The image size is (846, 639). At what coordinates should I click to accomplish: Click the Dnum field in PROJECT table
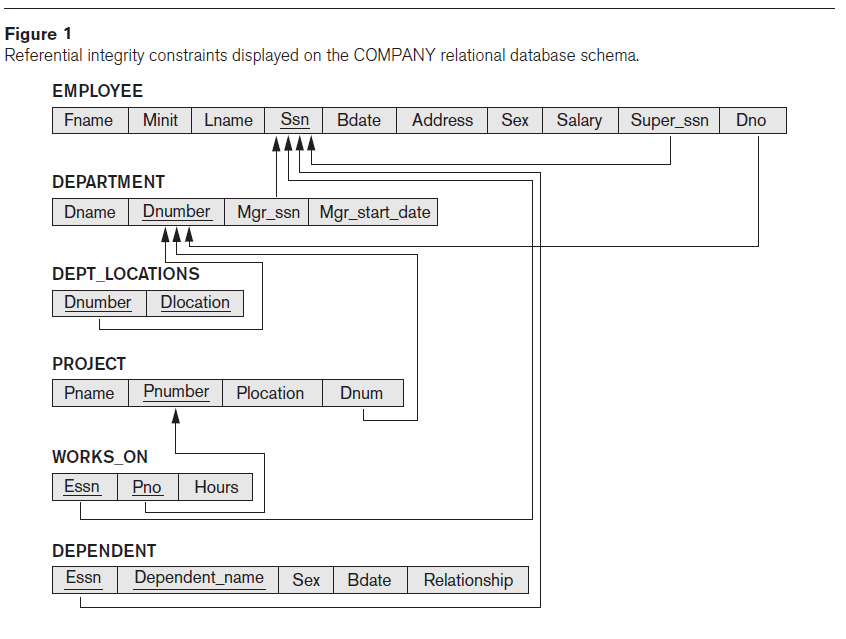tap(362, 392)
